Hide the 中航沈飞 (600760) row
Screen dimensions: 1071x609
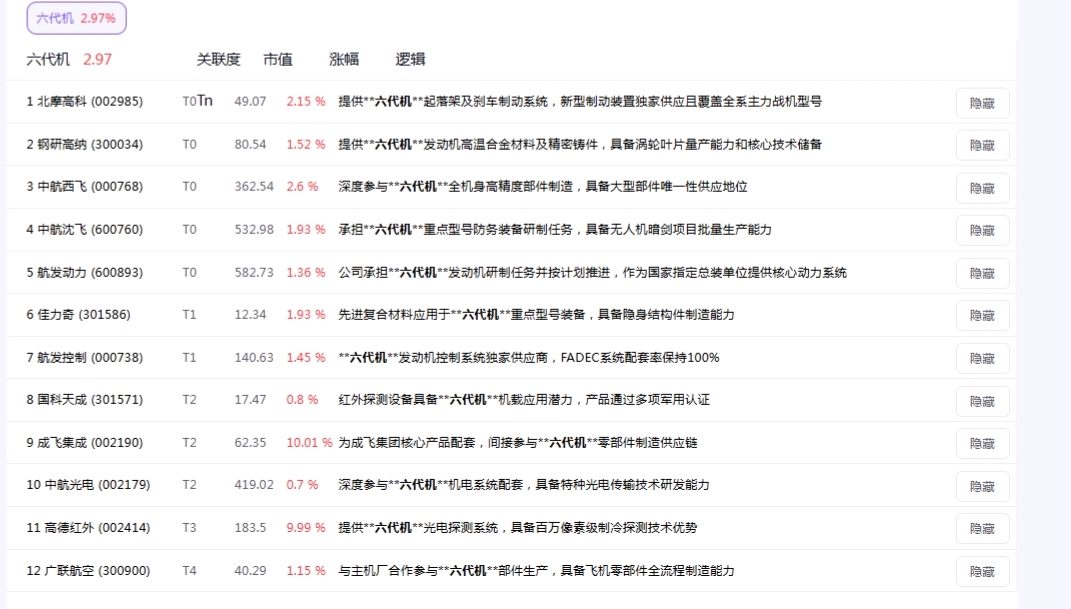coord(982,231)
